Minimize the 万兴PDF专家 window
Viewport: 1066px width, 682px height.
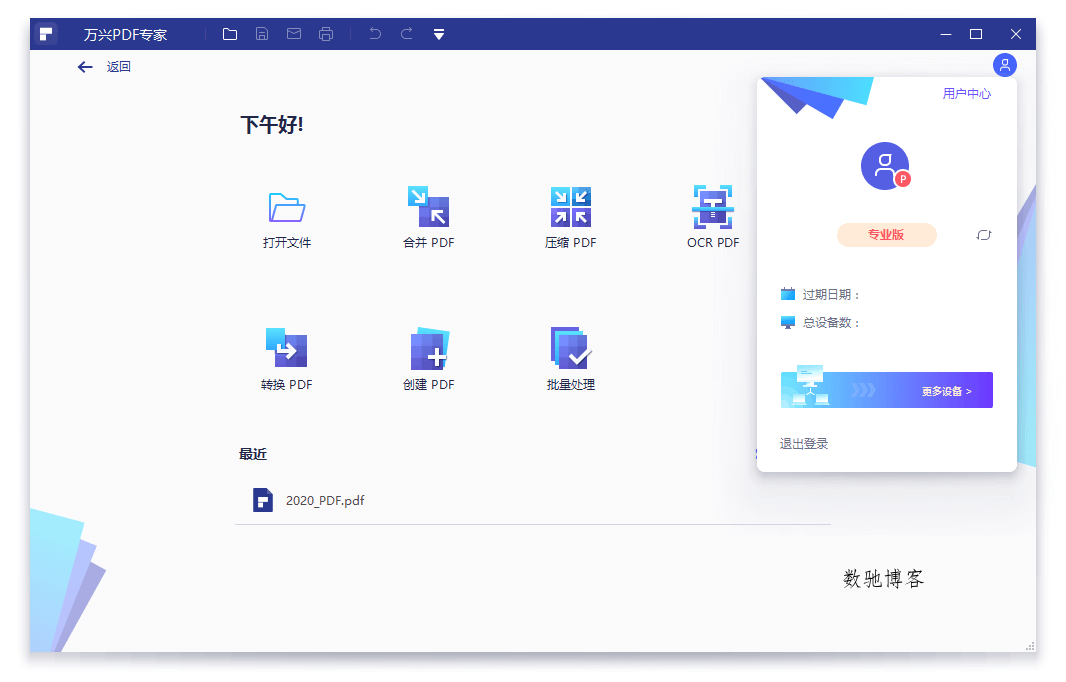(x=946, y=34)
